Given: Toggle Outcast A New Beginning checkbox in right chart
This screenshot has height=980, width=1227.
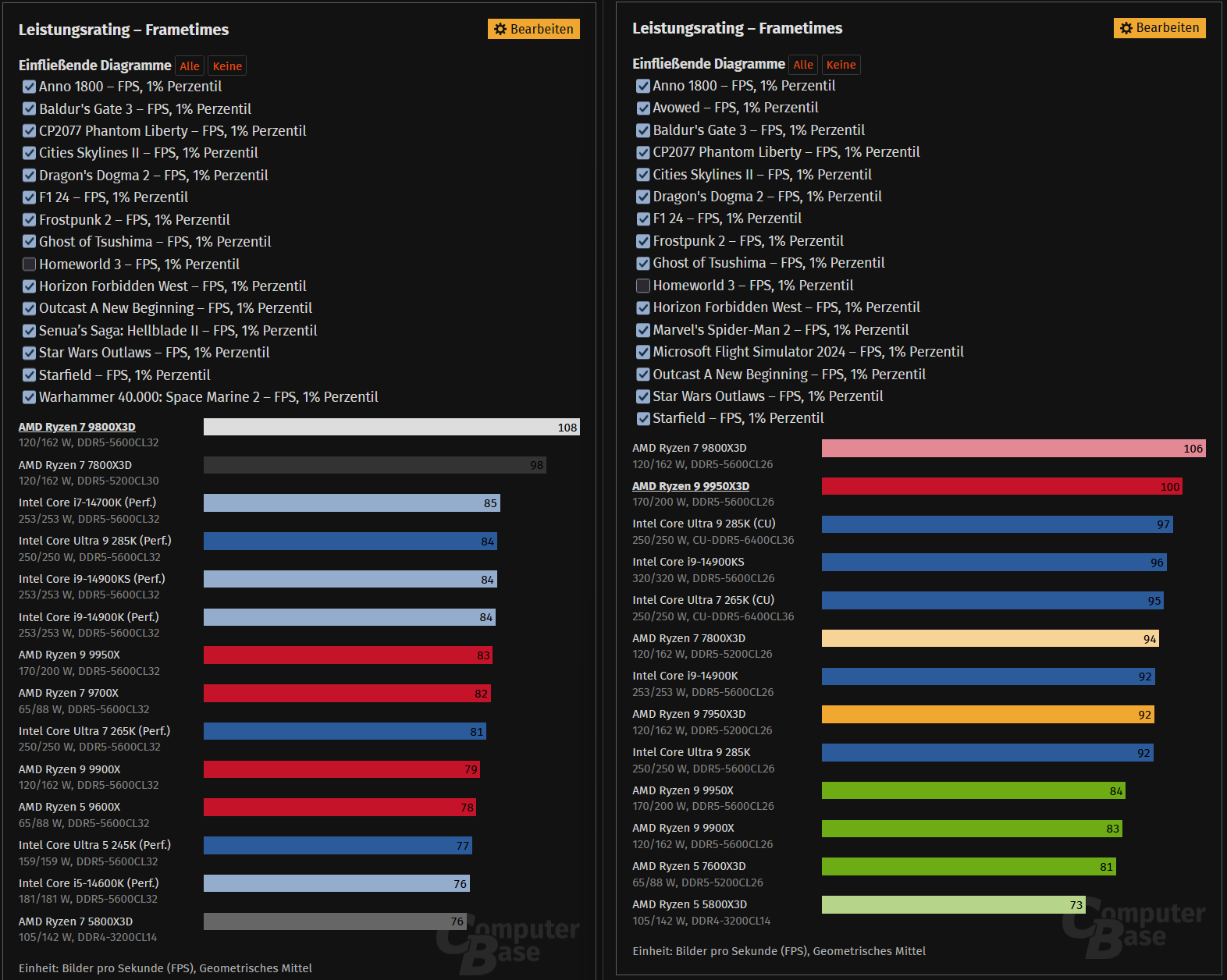Looking at the screenshot, I should [x=643, y=375].
